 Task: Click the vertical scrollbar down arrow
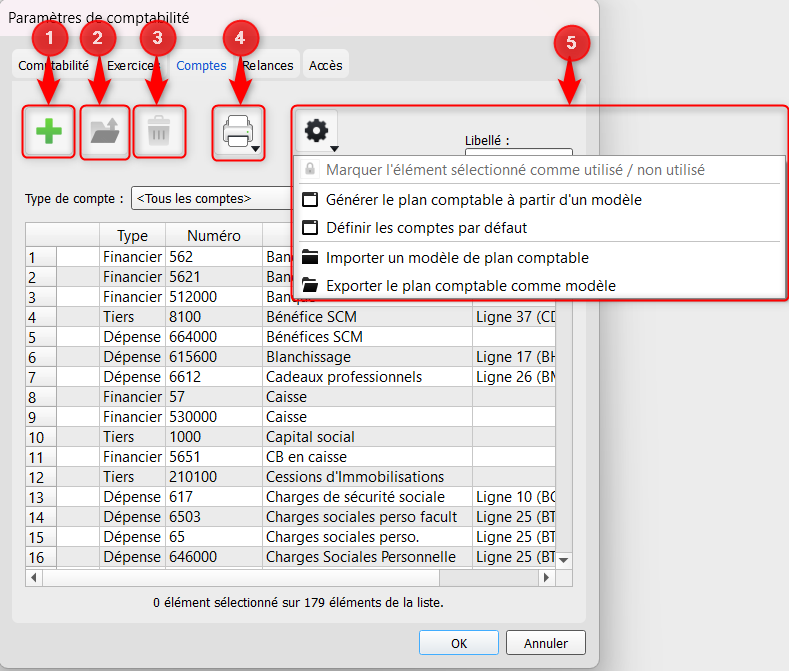tap(564, 560)
